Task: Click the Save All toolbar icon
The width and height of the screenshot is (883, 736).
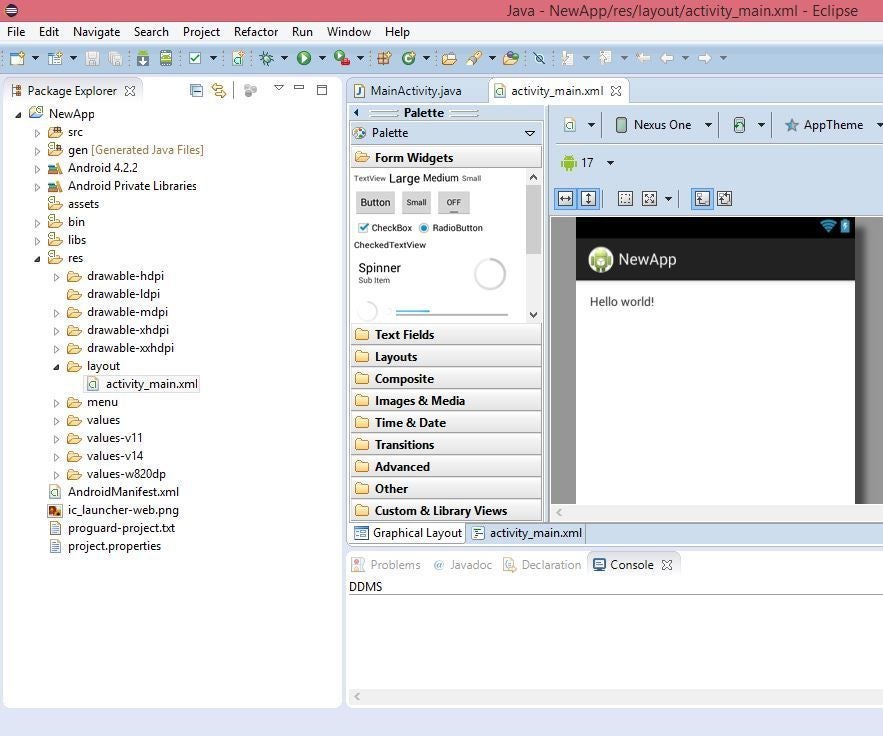Action: coord(114,57)
